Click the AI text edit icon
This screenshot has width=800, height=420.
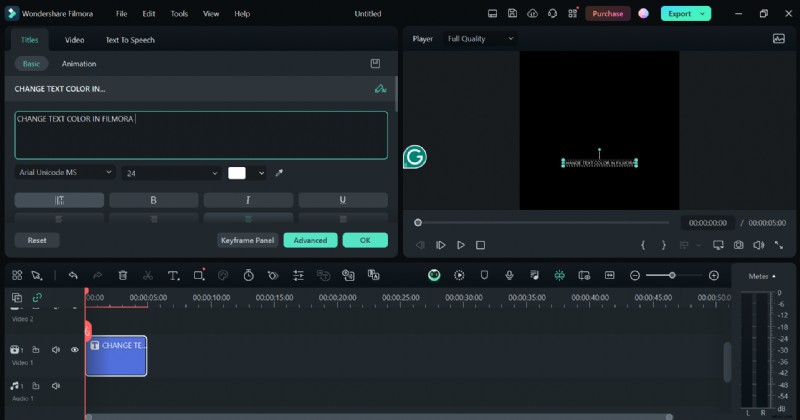pos(380,89)
